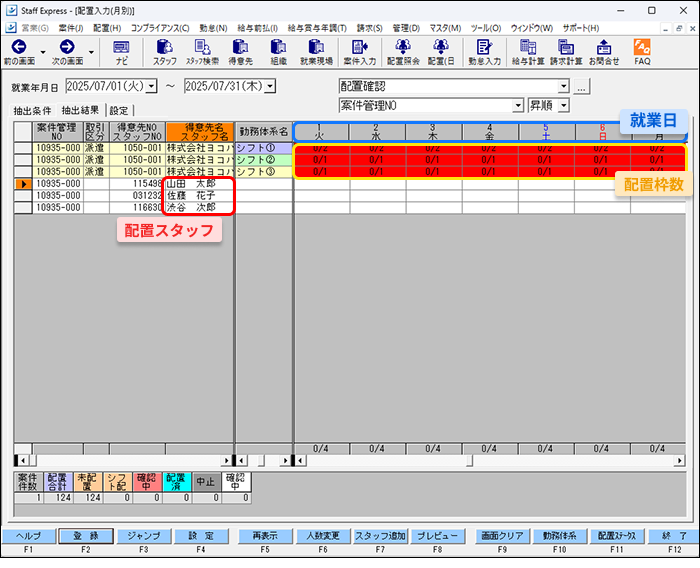Click the スタッフ追加 F7 button

tap(380, 536)
